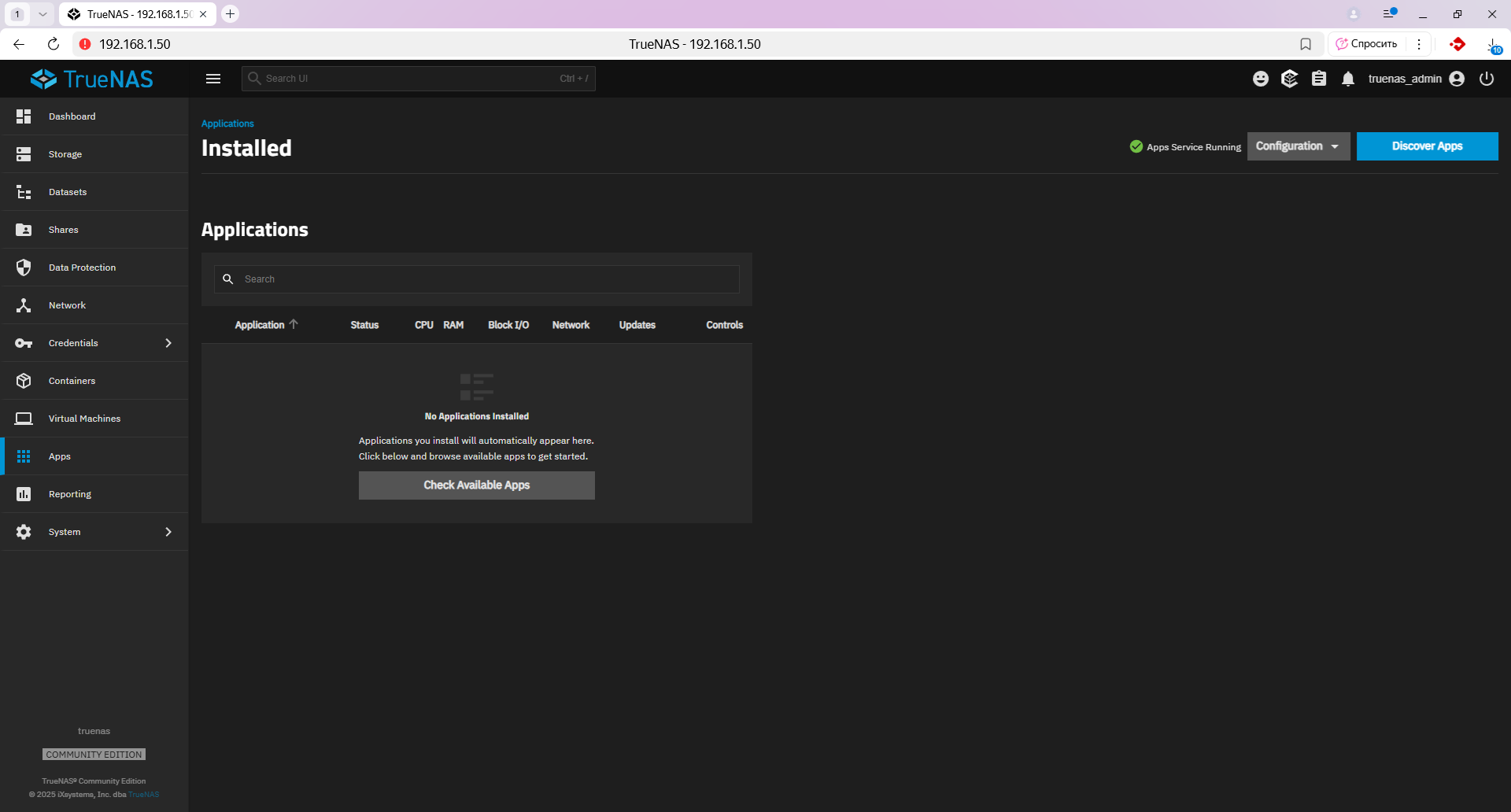
Task: Sort by the Application column header
Action: click(x=260, y=325)
